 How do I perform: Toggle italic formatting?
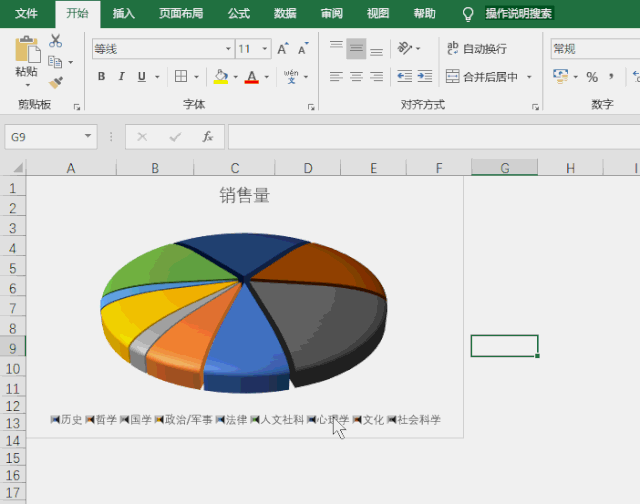click(121, 77)
